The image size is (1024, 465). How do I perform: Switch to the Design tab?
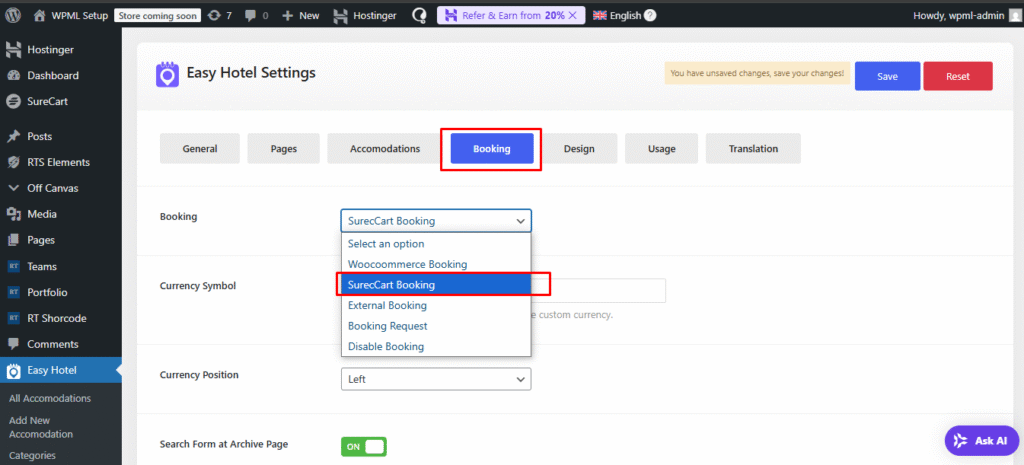coord(579,148)
